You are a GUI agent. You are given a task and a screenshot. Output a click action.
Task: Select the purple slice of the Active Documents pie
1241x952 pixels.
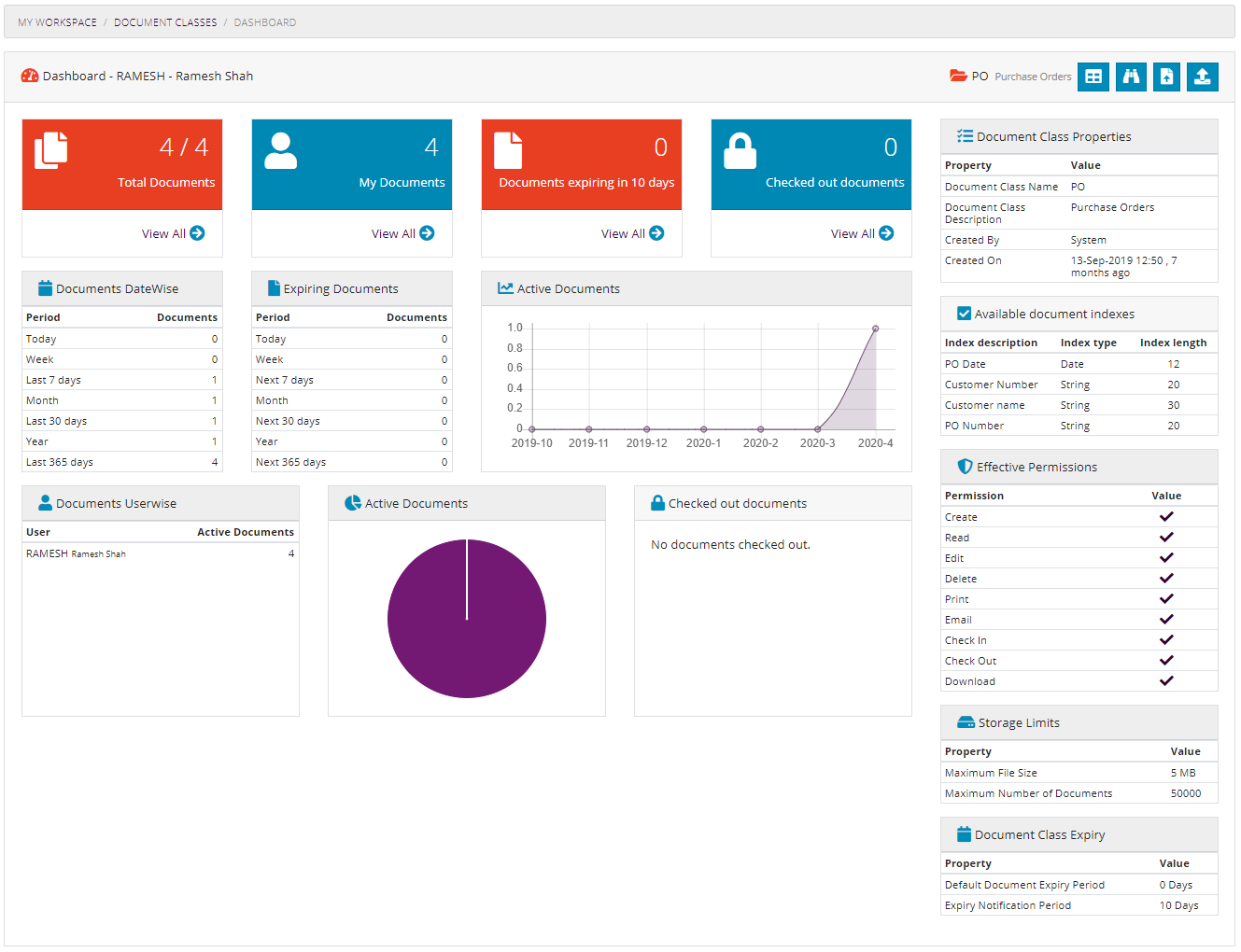(467, 618)
